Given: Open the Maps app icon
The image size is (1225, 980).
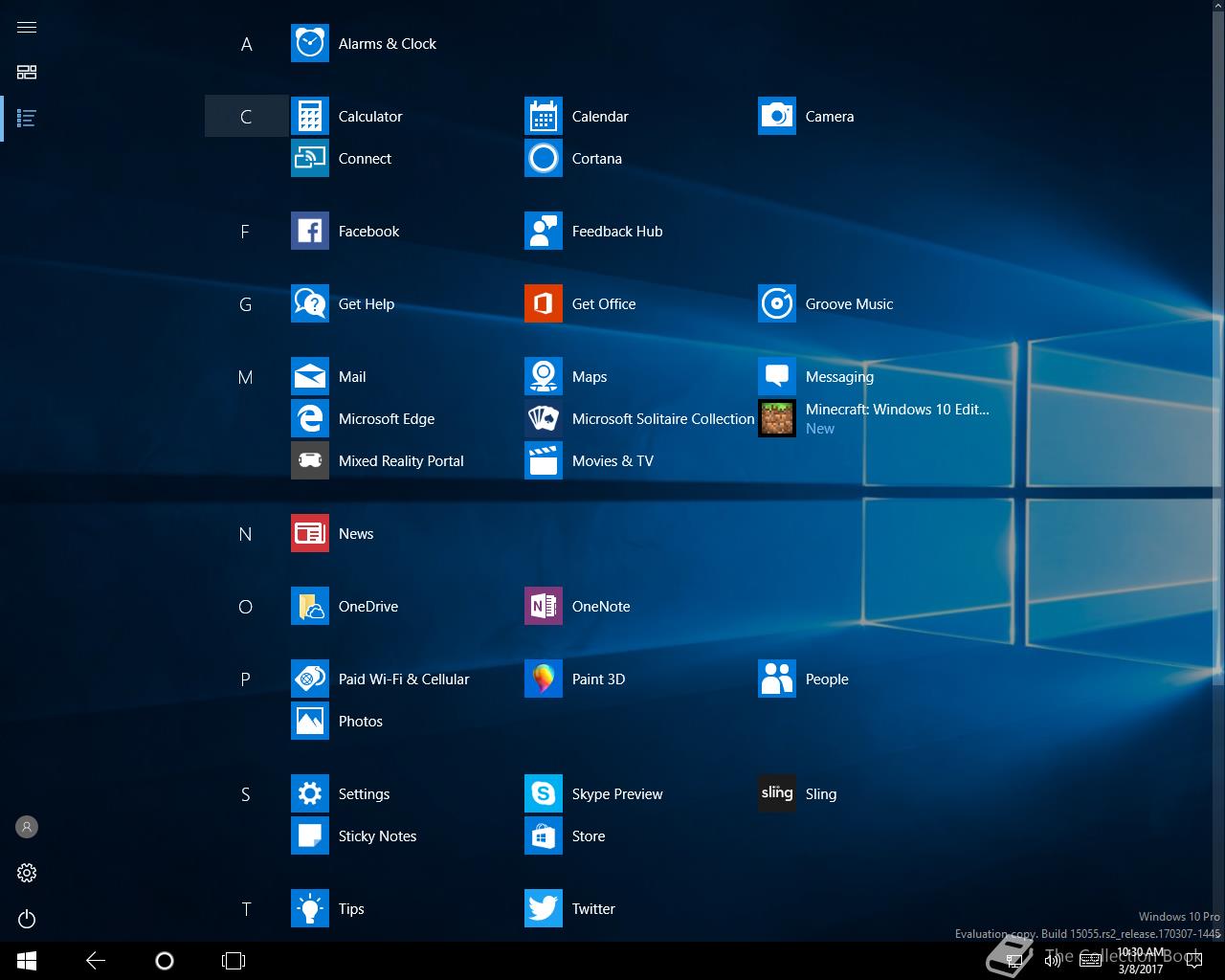Looking at the screenshot, I should click(x=544, y=376).
